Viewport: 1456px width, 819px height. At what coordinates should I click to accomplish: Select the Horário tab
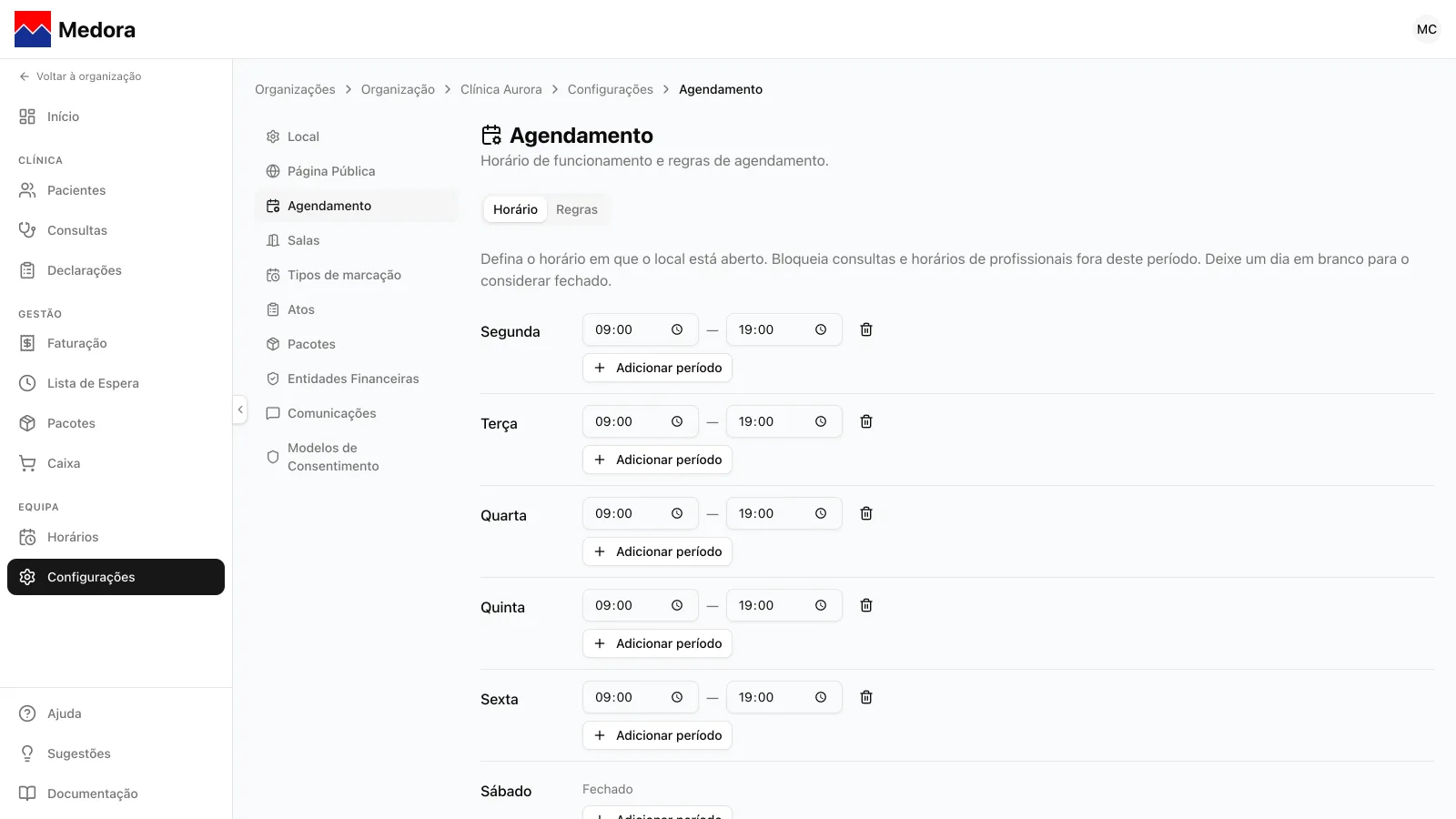[x=515, y=209]
